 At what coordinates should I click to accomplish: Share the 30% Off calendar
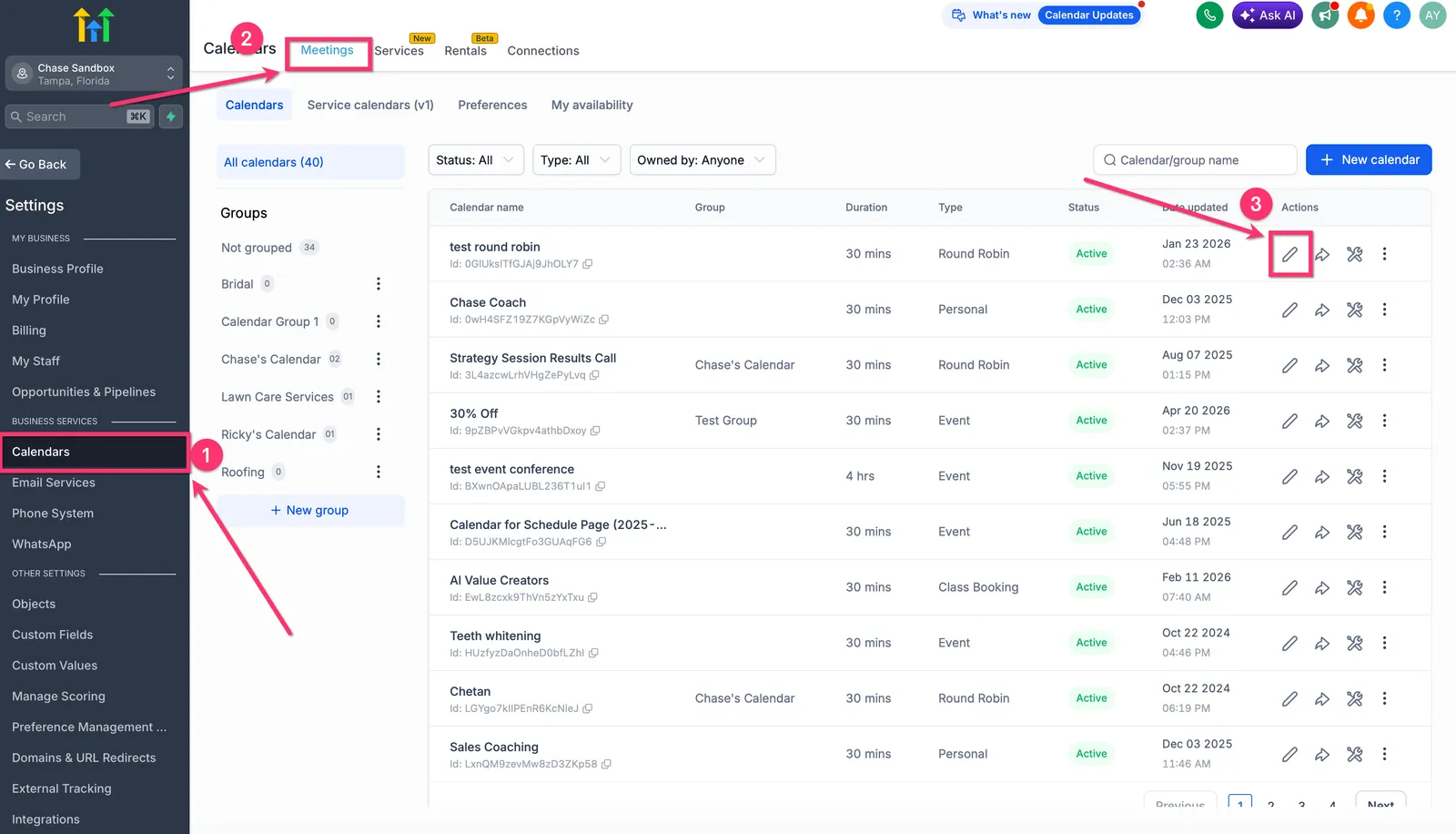(x=1322, y=421)
